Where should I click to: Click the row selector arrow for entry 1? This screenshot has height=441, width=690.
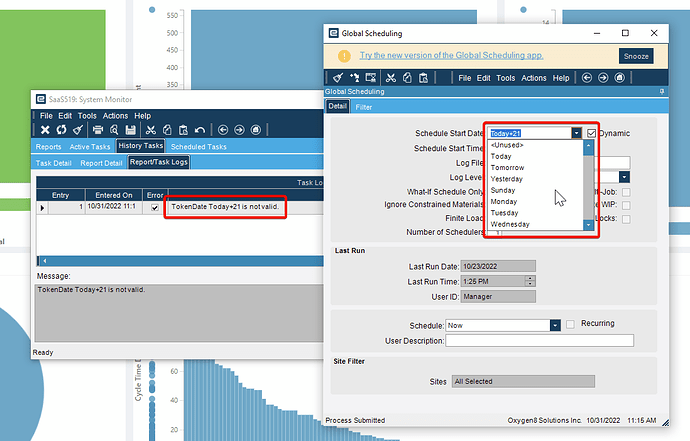coord(42,207)
